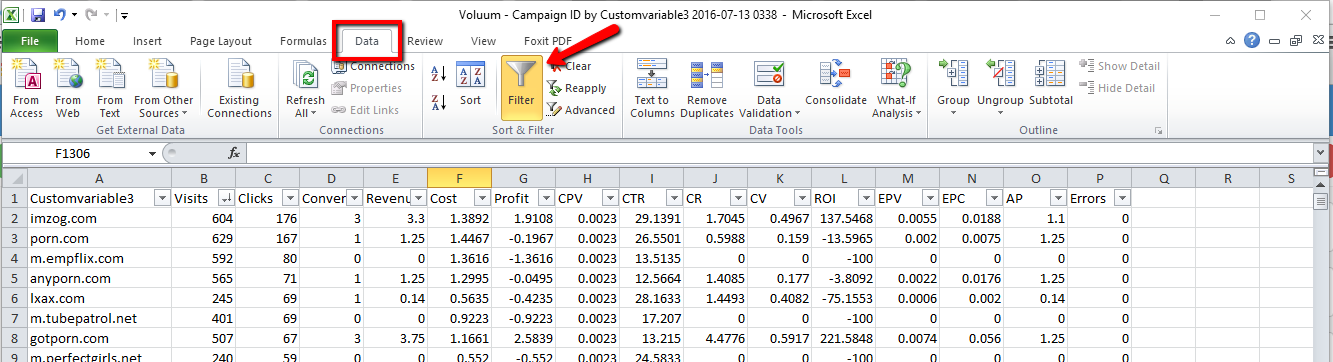The height and width of the screenshot is (362, 1333).
Task: Import data From Text
Action: (x=109, y=89)
